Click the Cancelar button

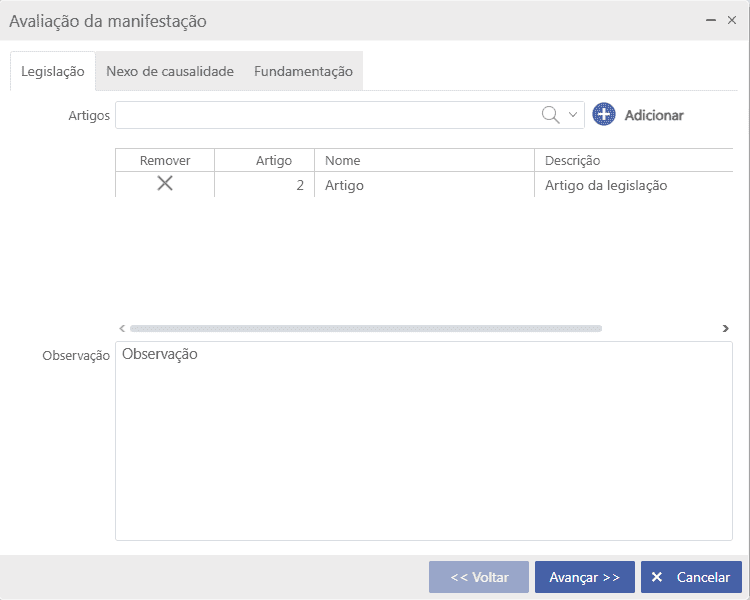pyautogui.click(x=691, y=577)
